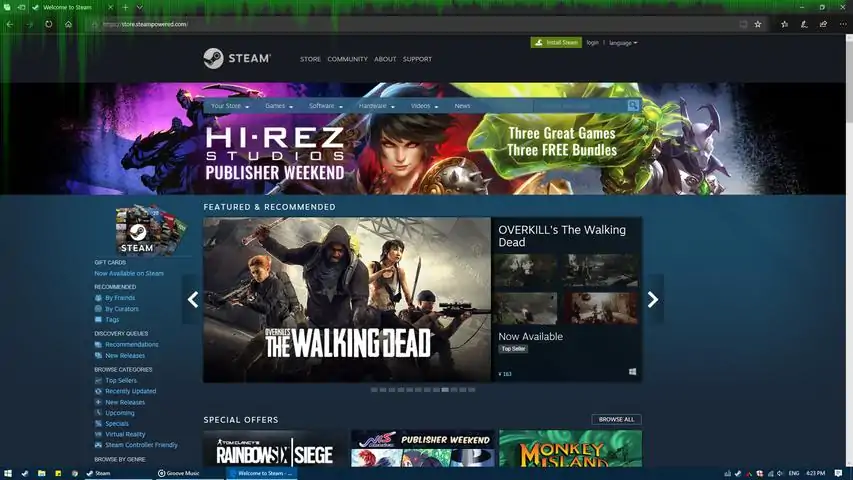Image resolution: width=853 pixels, height=480 pixels.
Task: Click the Steam Controller Friendly icon
Action: point(98,445)
